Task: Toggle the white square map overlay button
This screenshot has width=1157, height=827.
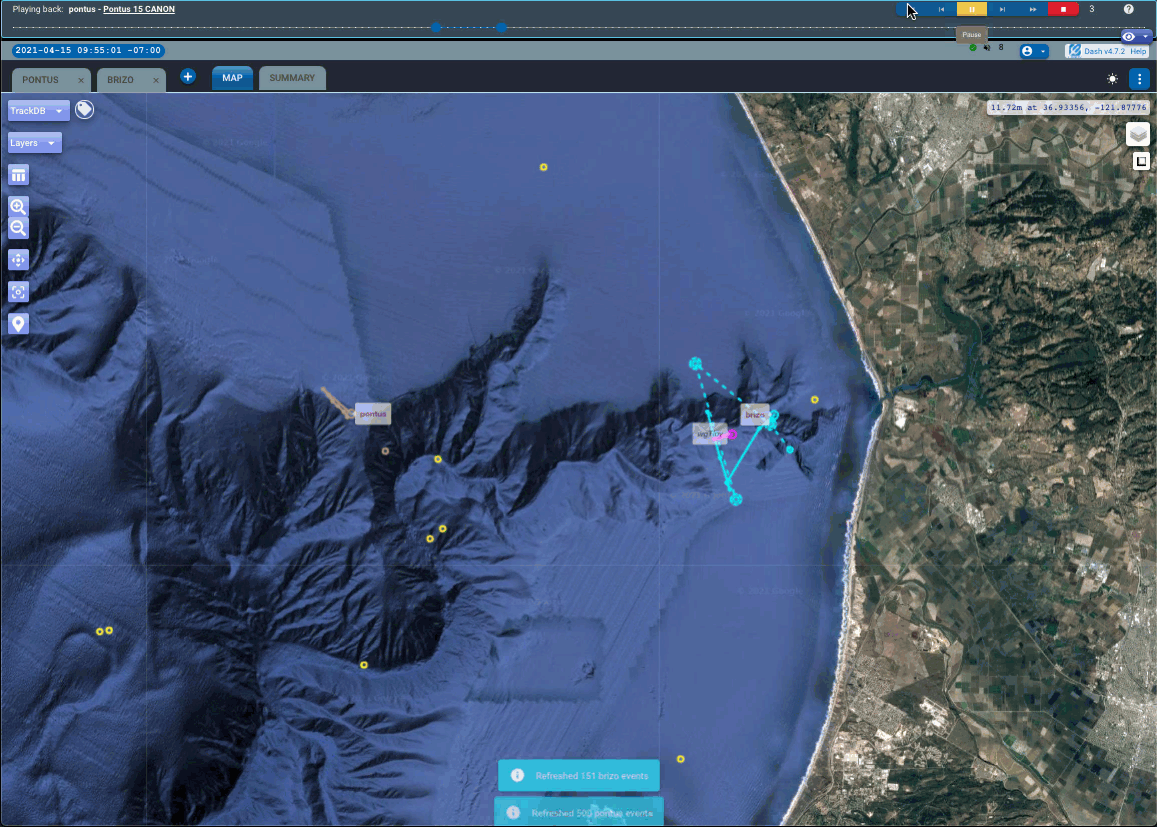Action: click(x=1140, y=161)
